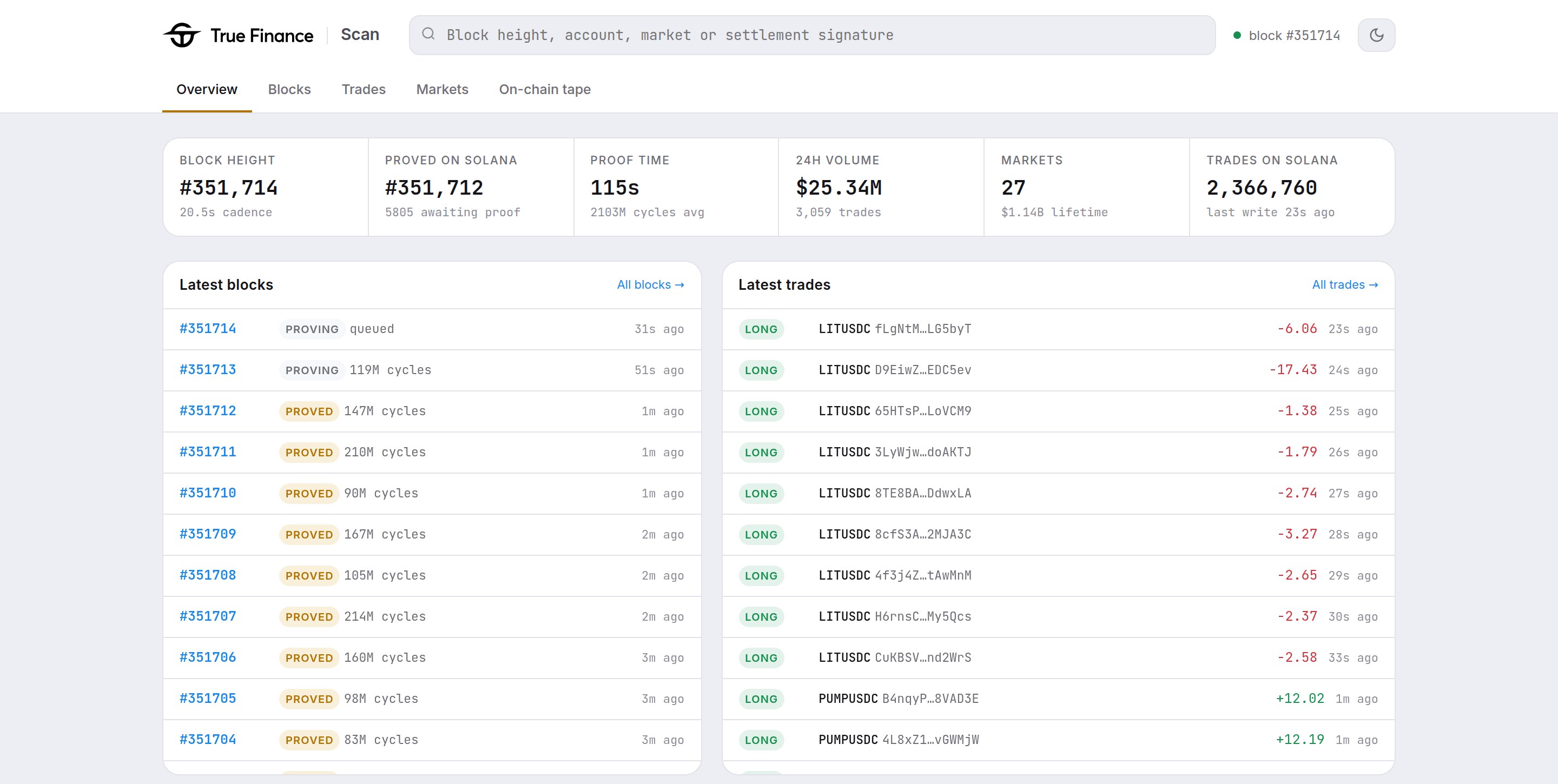Viewport: 1558px width, 784px height.
Task: Focus the block height search field
Action: (811, 35)
